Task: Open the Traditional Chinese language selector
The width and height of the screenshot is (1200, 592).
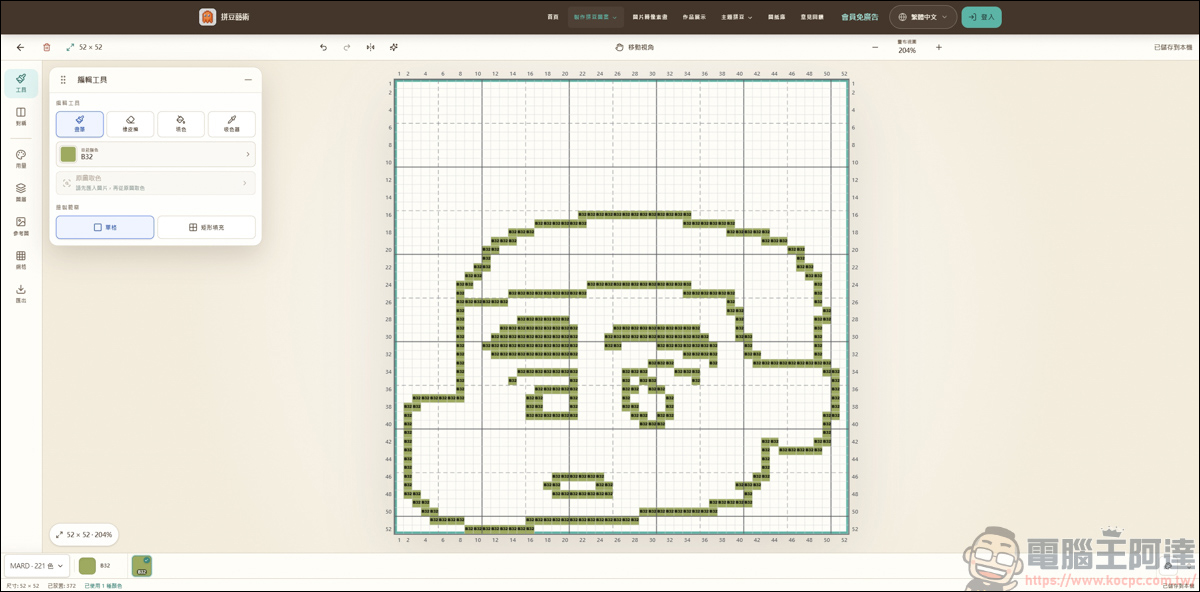Action: (x=923, y=17)
